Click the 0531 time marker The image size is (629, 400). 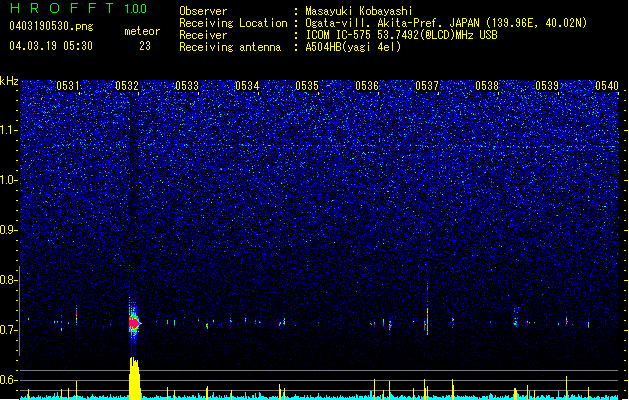click(67, 86)
